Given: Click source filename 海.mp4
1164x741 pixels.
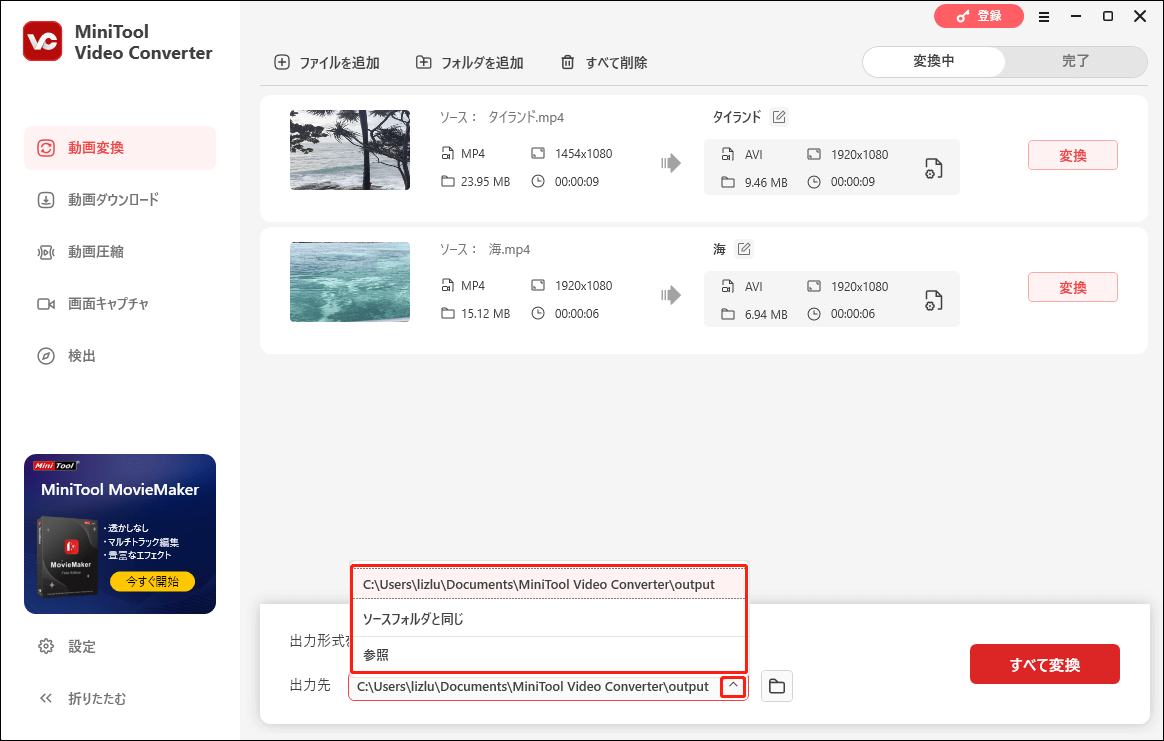Looking at the screenshot, I should point(509,249).
